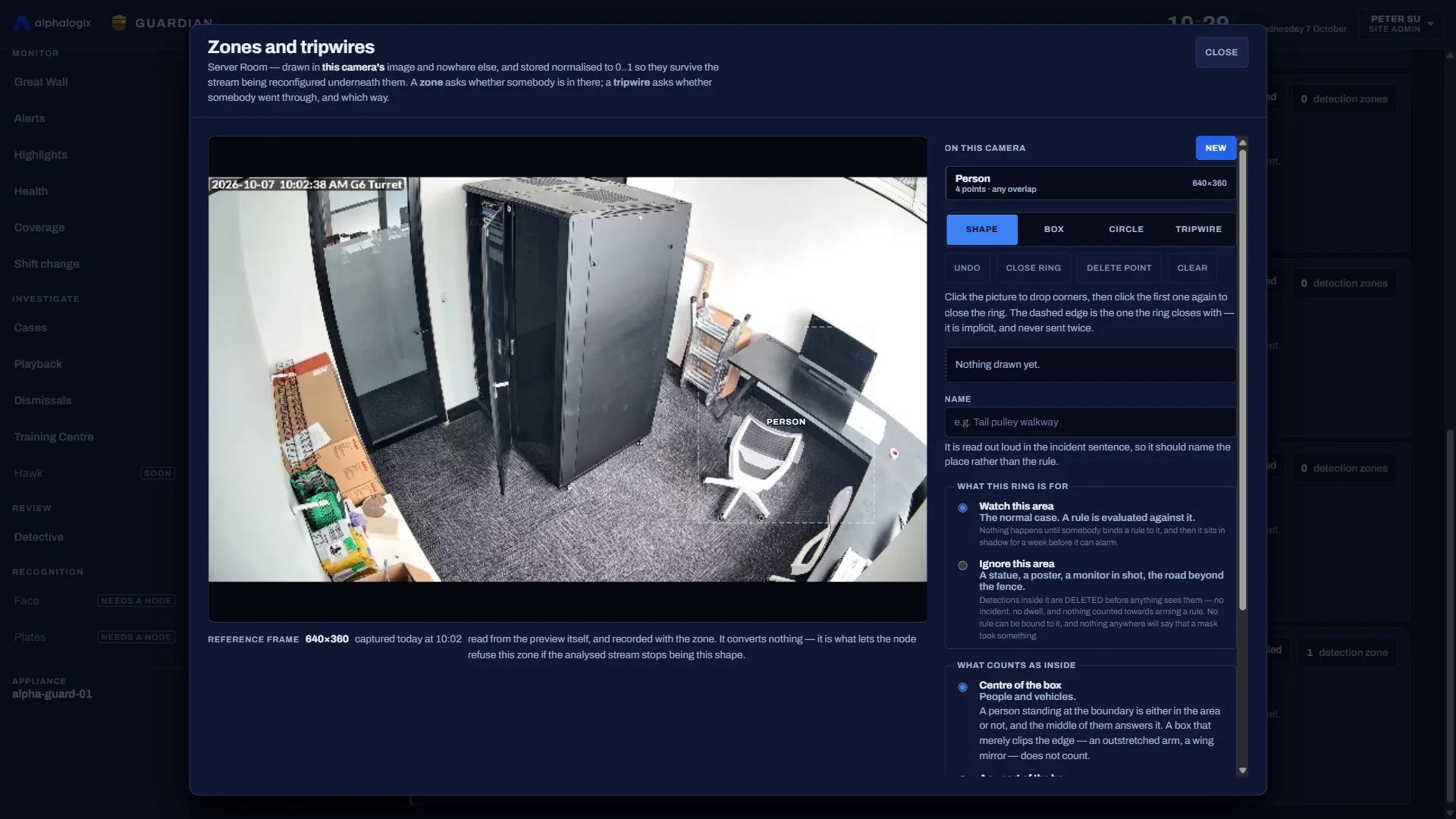Open Hawk in the sidebar
The height and width of the screenshot is (819, 1456).
(x=28, y=473)
